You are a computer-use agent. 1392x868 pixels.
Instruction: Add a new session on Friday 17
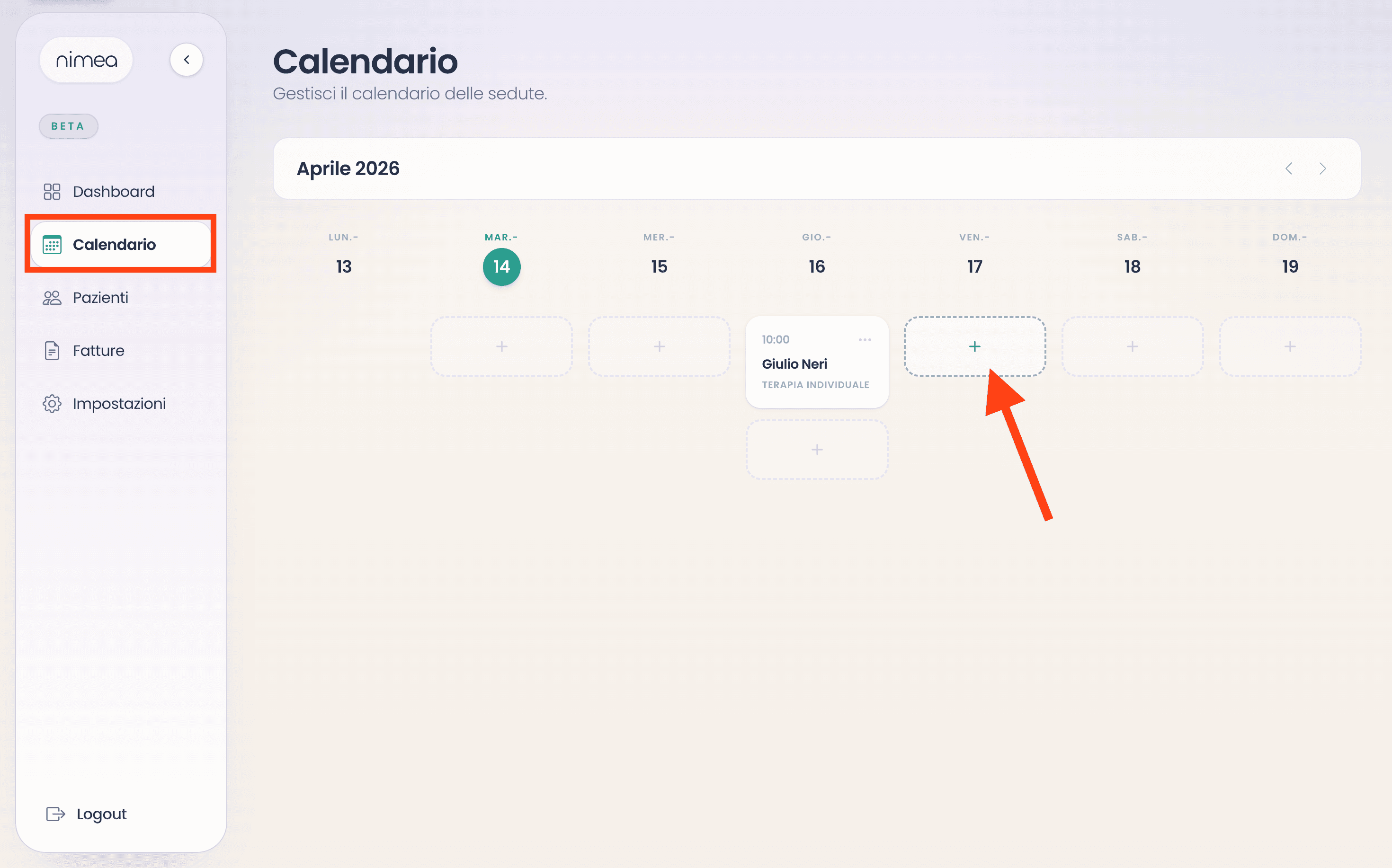coord(974,346)
